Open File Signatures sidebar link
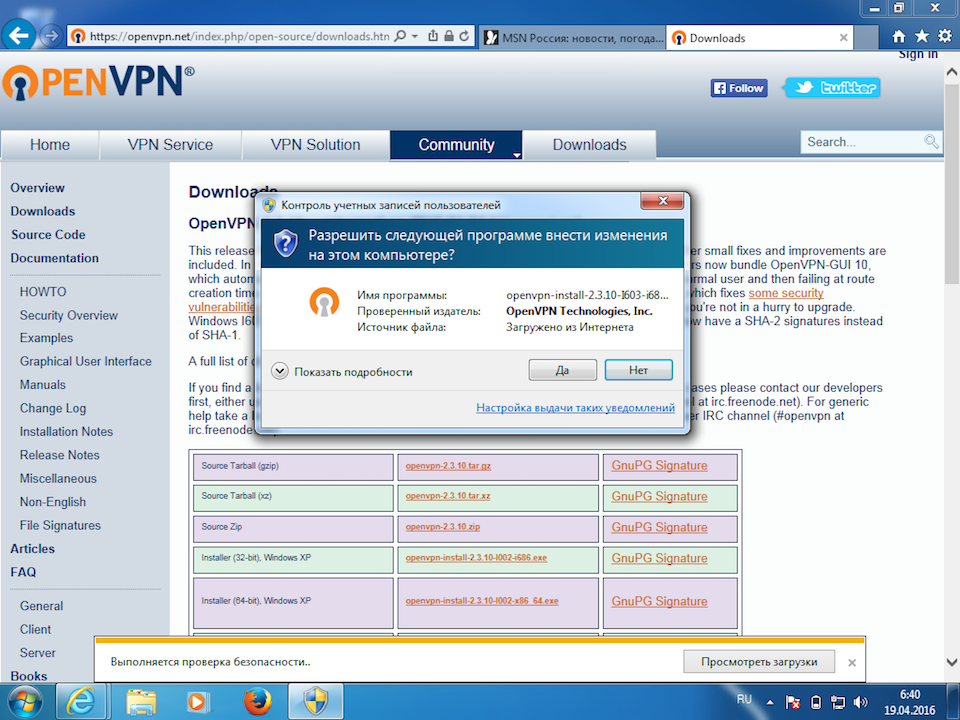 (60, 525)
